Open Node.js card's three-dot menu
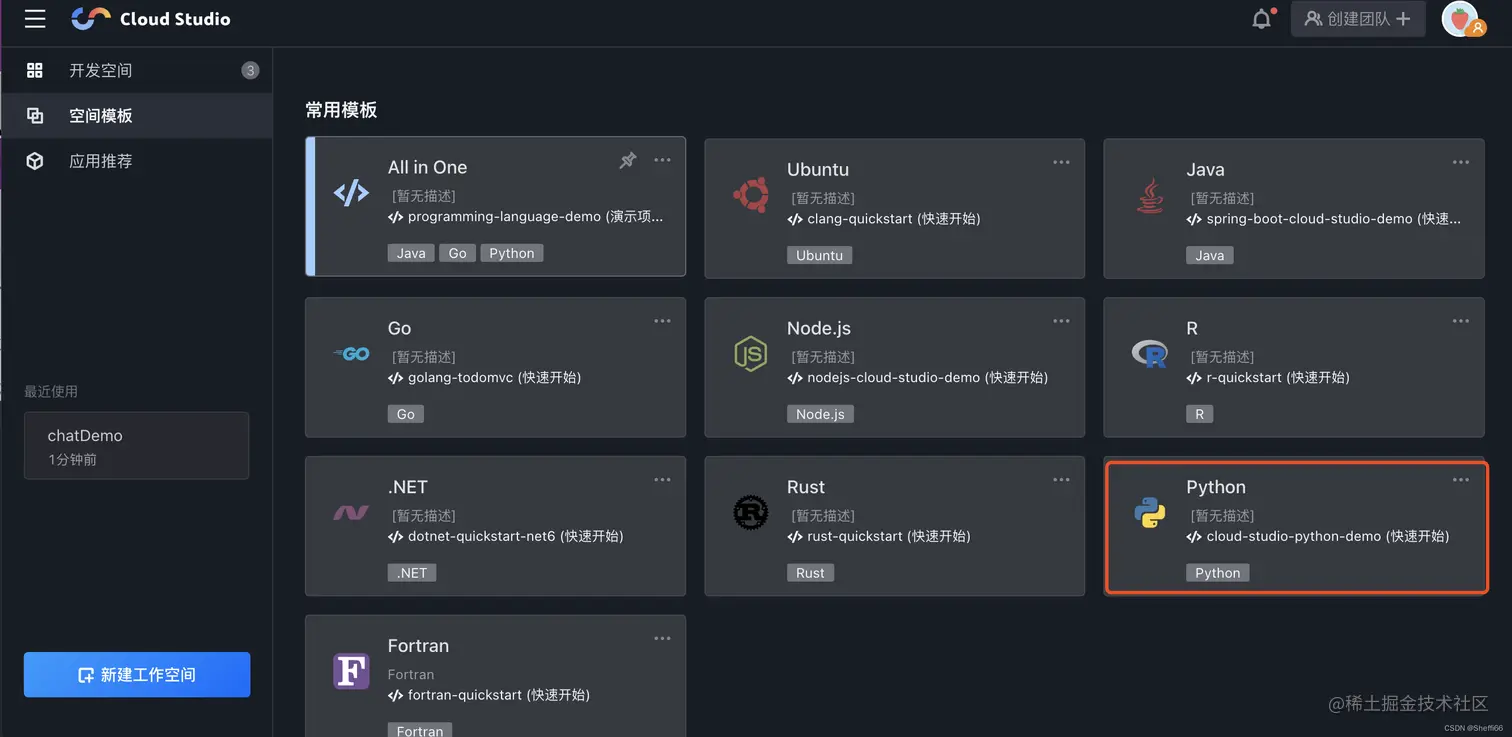The height and width of the screenshot is (737, 1512). 1061,321
